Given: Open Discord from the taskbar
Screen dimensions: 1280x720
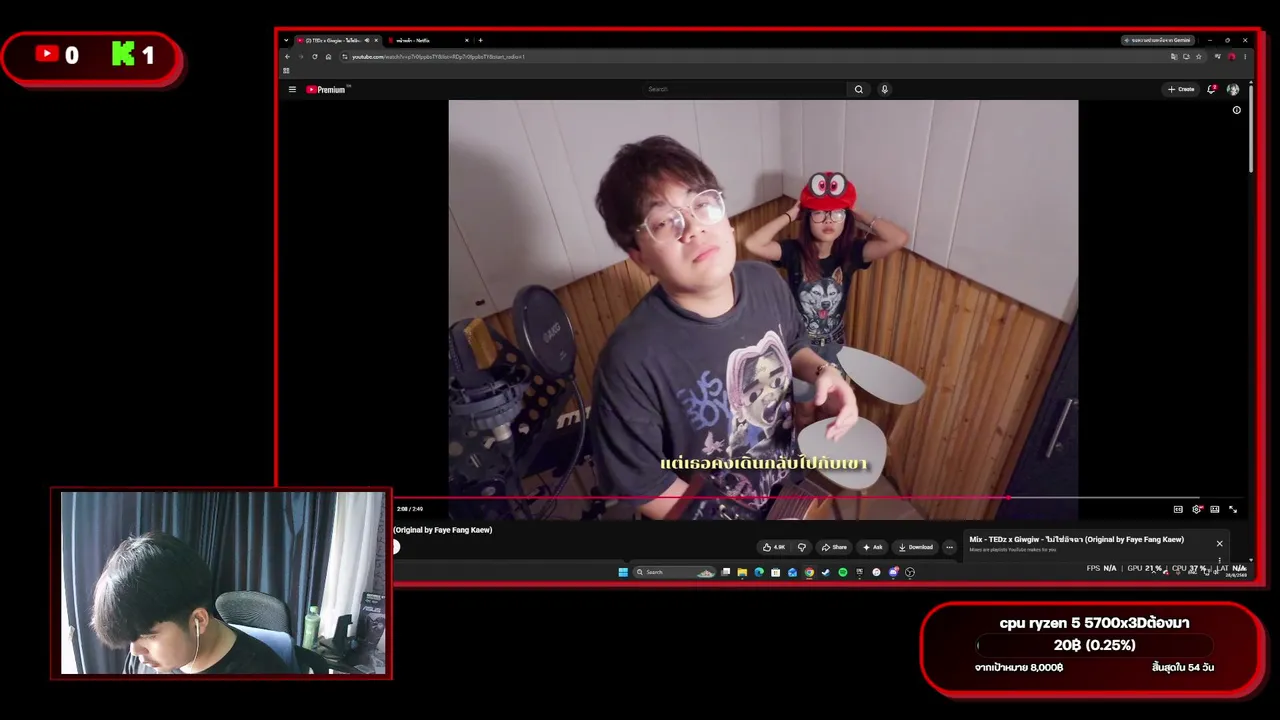Looking at the screenshot, I should coord(893,573).
